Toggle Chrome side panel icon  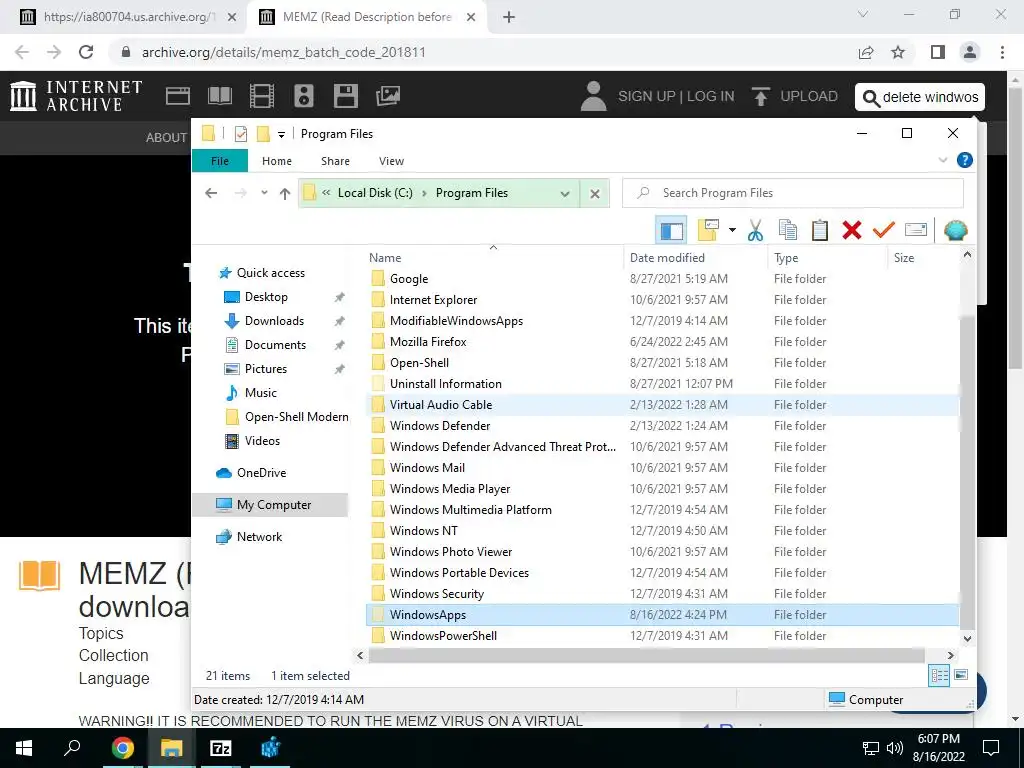938,52
